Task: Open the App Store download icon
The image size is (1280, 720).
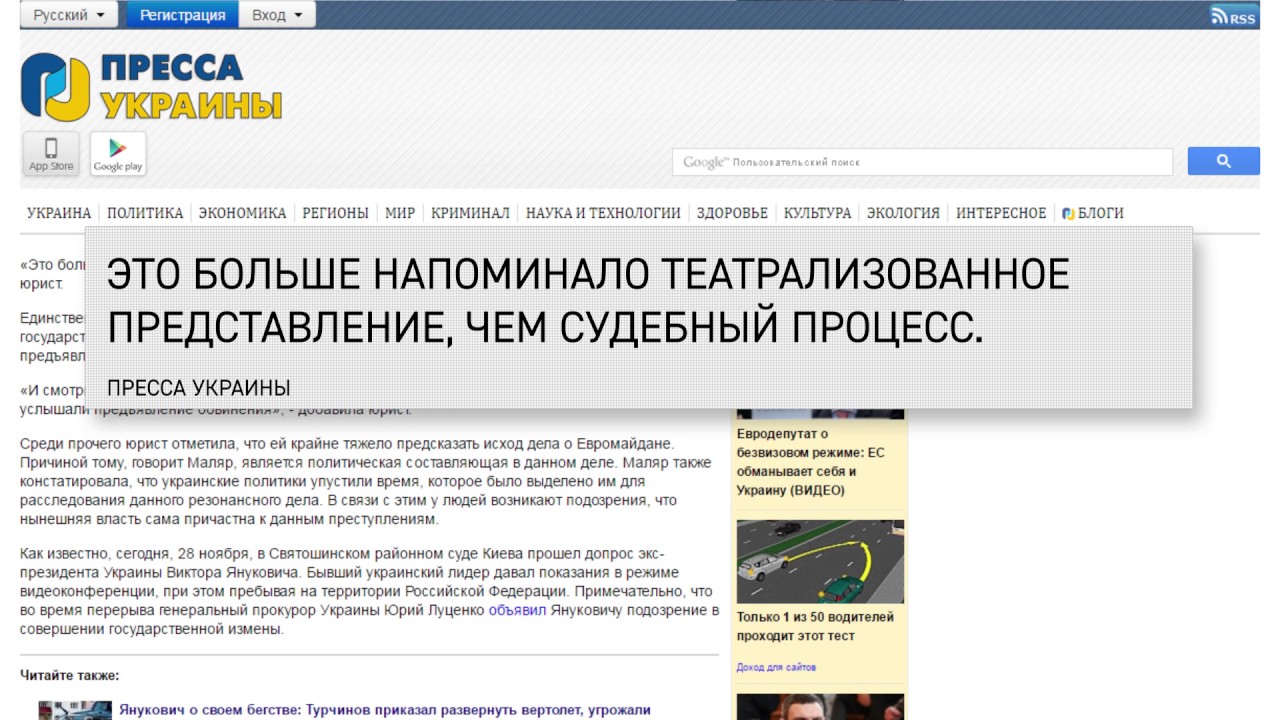Action: [x=51, y=154]
